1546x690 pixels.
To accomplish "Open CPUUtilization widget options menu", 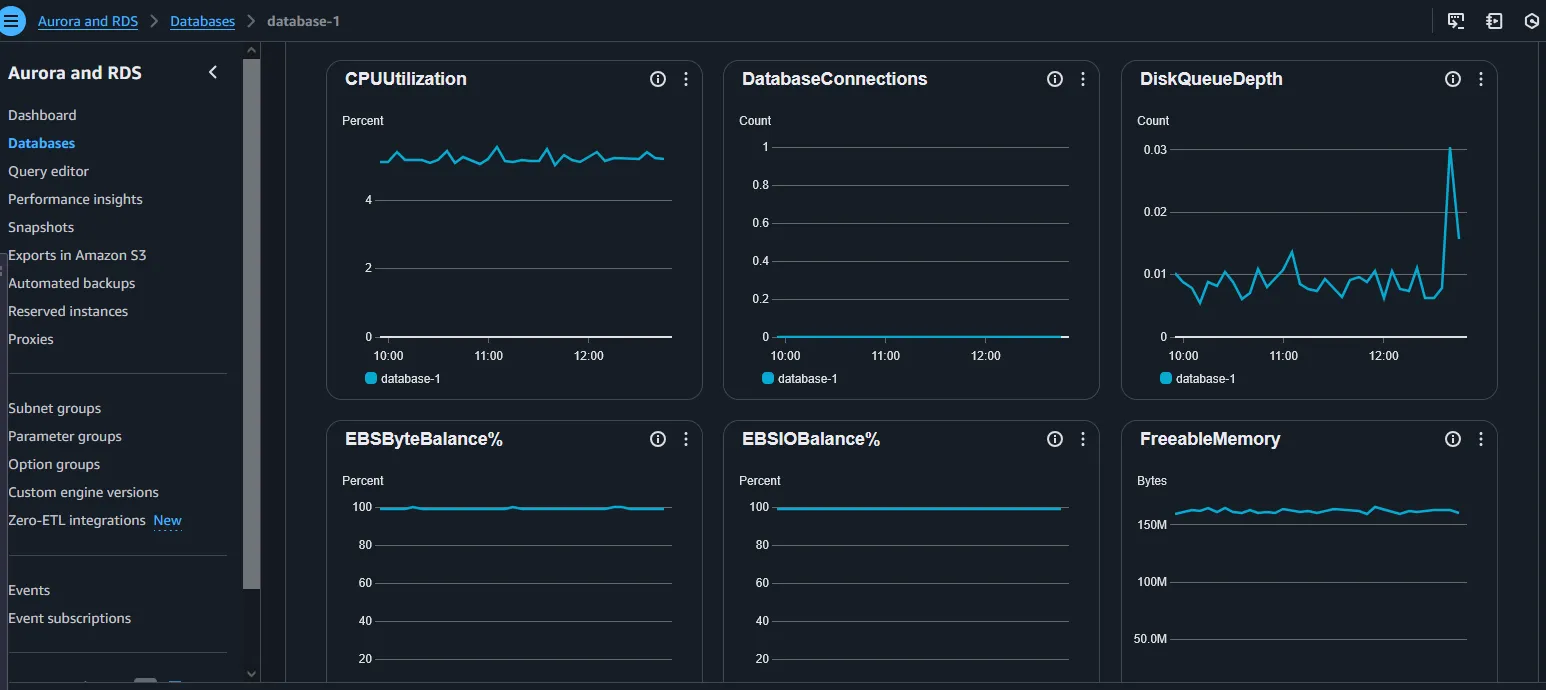I will [x=686, y=79].
